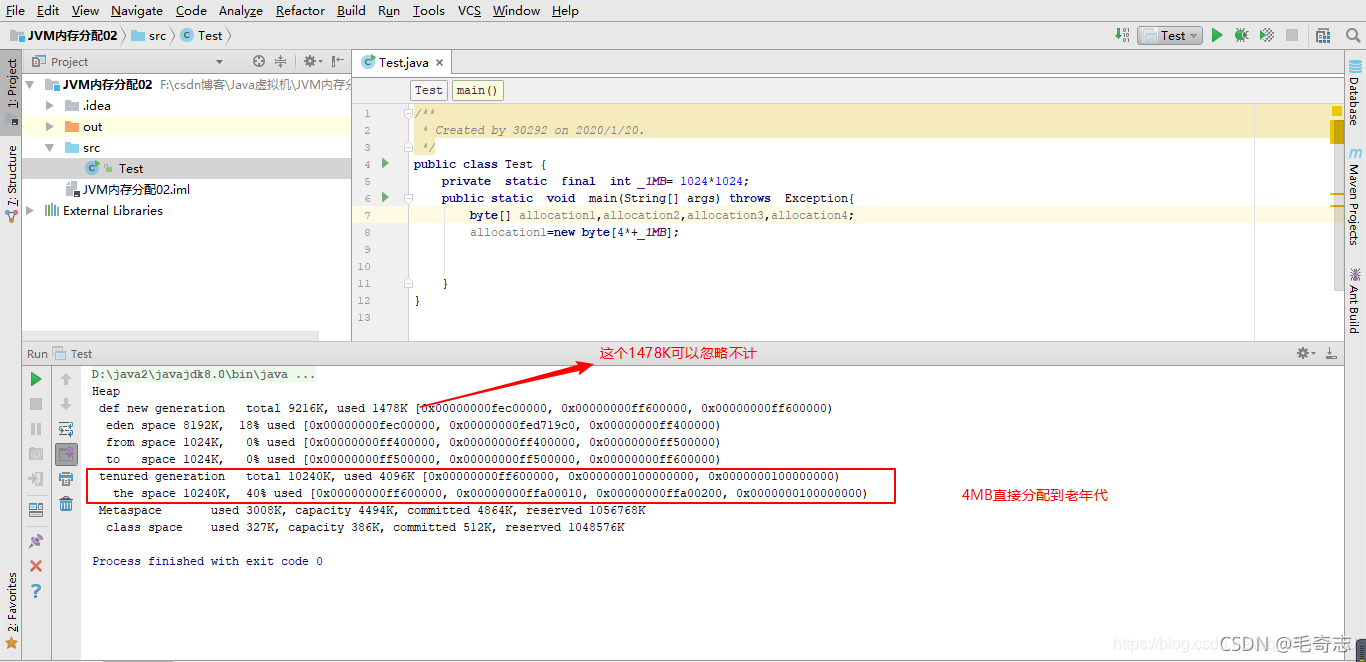This screenshot has height=662, width=1366.
Task: Open the File menu
Action: tap(15, 10)
